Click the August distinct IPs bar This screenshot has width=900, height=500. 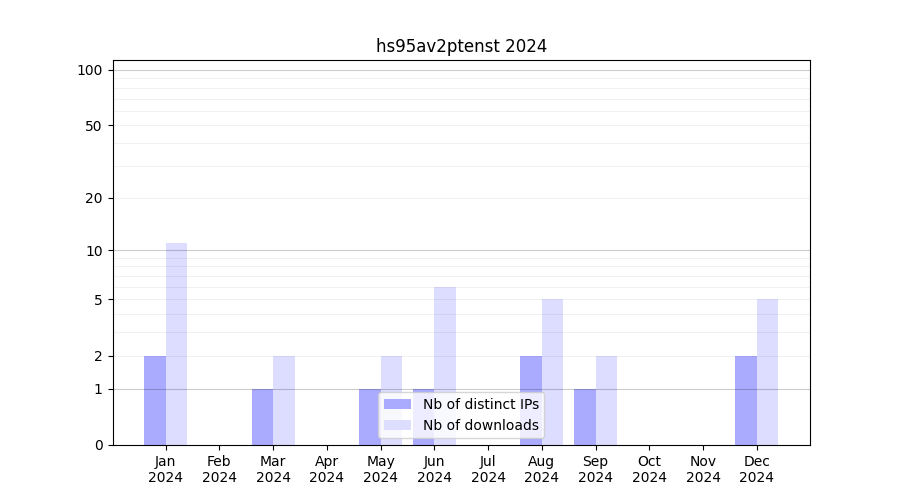(531, 400)
